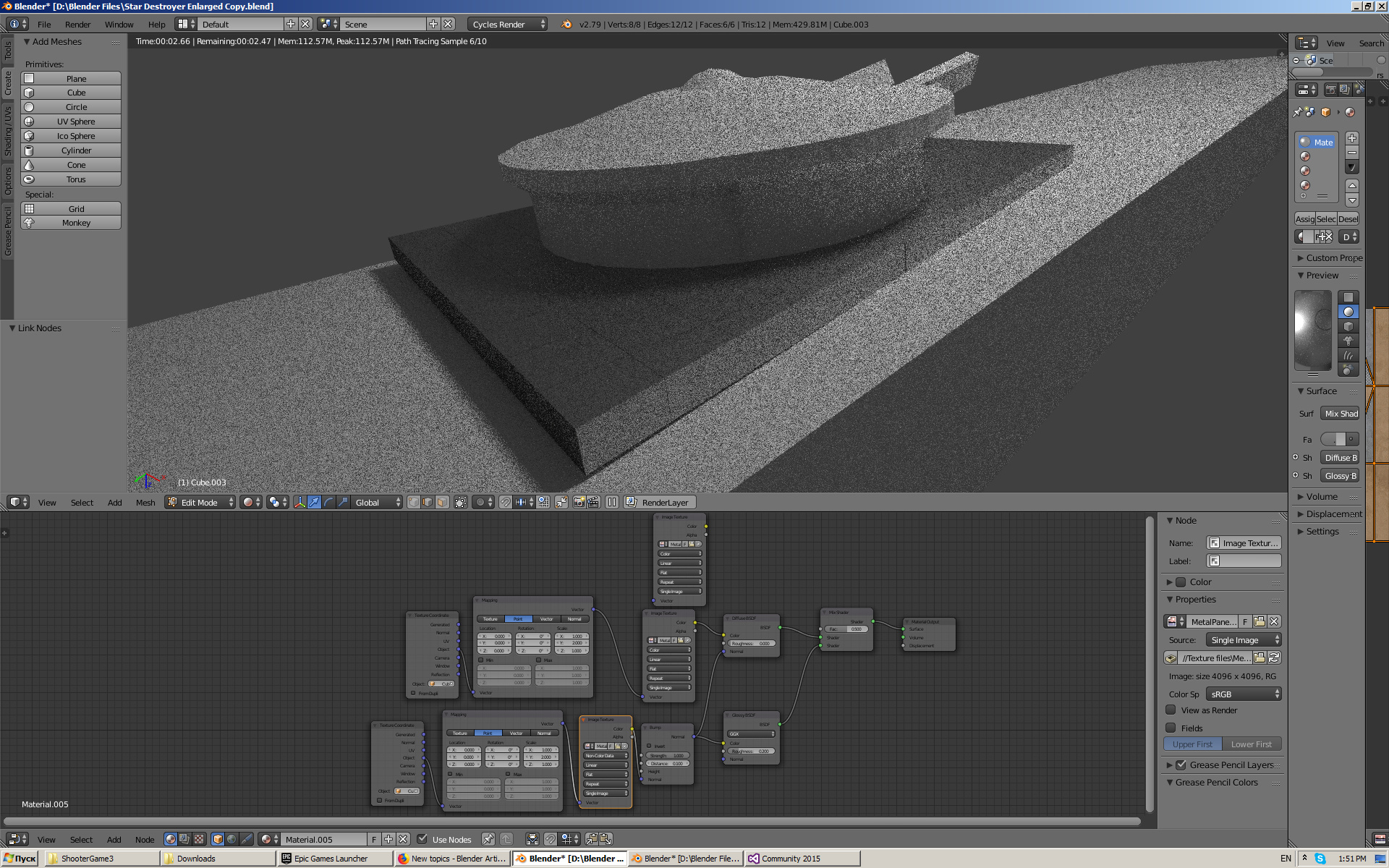This screenshot has height=868, width=1389.
Task: Open the Window menu in top bar
Action: click(119, 24)
